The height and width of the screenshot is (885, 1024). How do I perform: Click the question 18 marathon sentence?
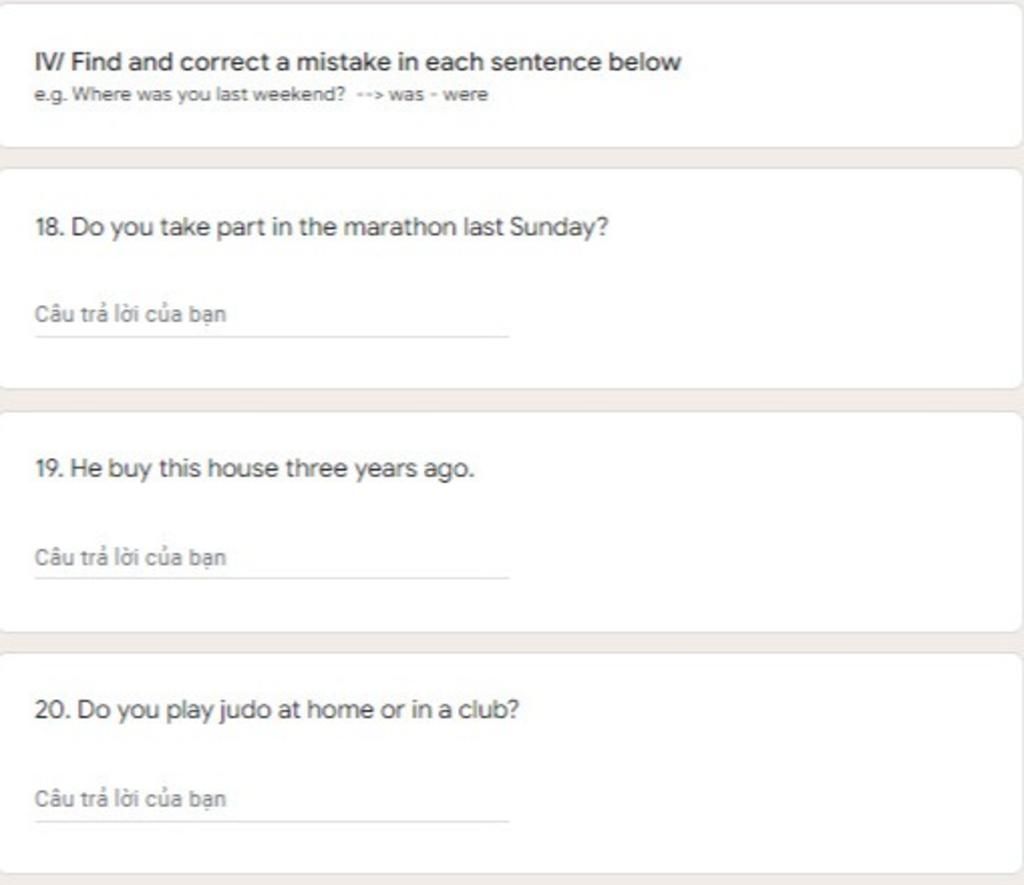pos(321,228)
